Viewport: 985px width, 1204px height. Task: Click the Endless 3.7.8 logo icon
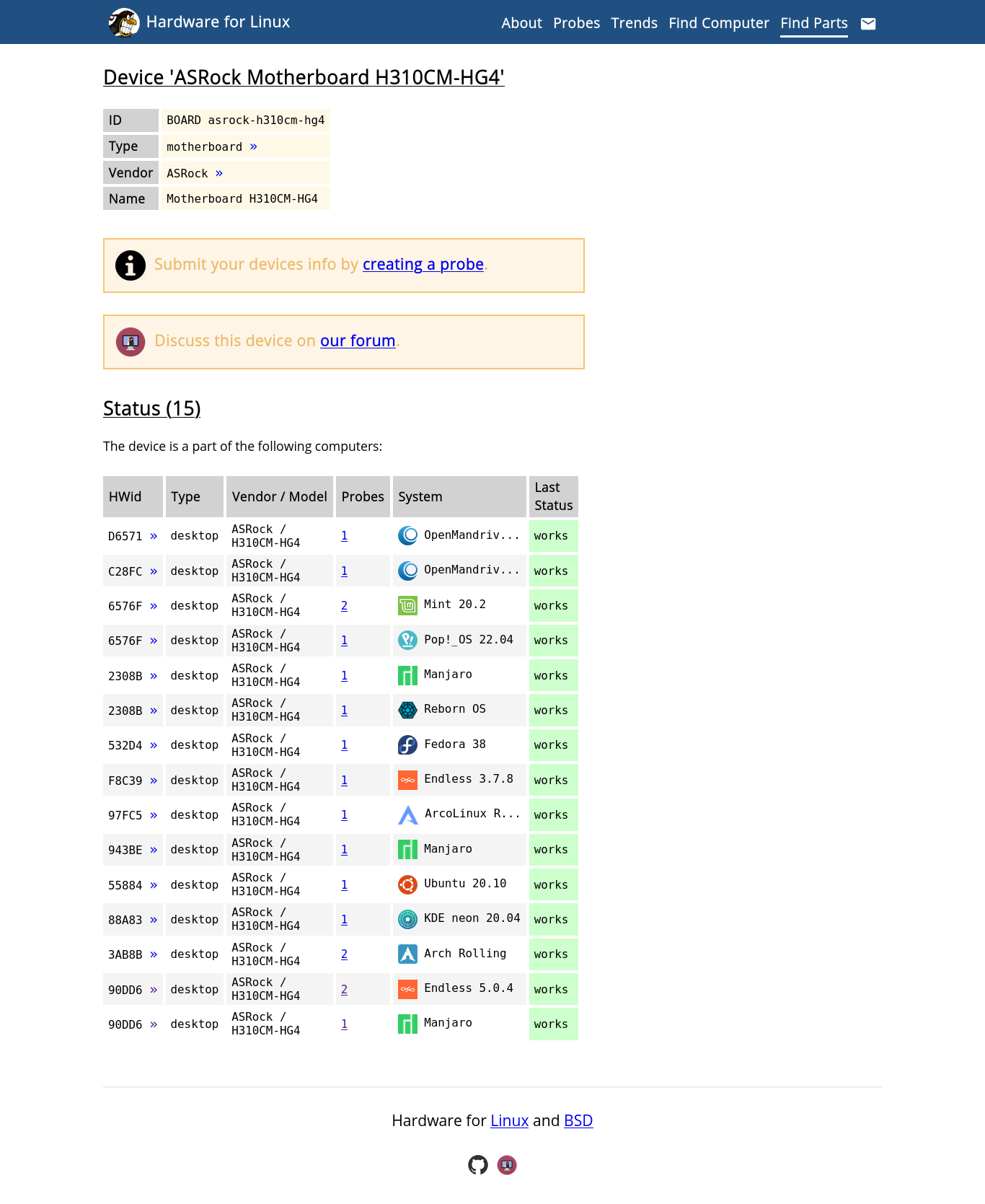407,780
